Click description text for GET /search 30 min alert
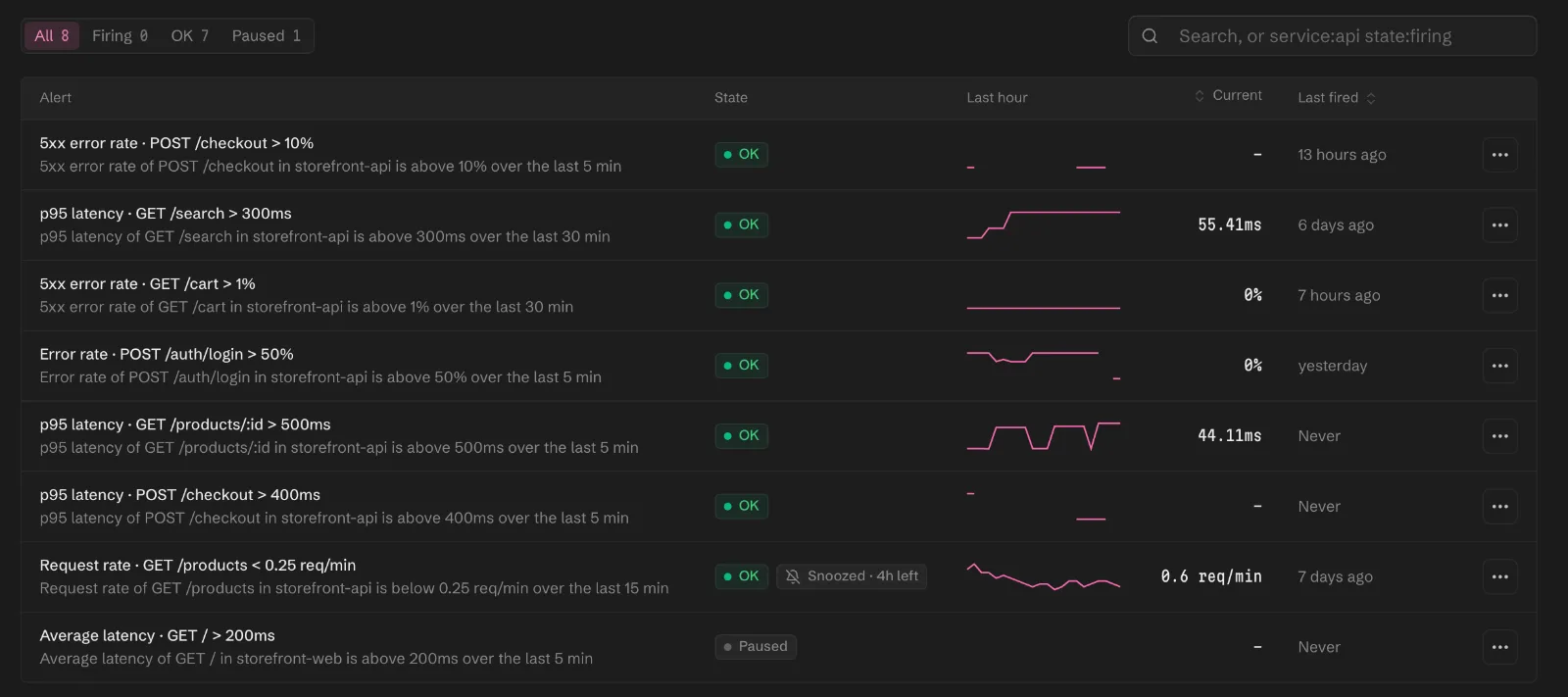1568x697 pixels. tap(324, 237)
